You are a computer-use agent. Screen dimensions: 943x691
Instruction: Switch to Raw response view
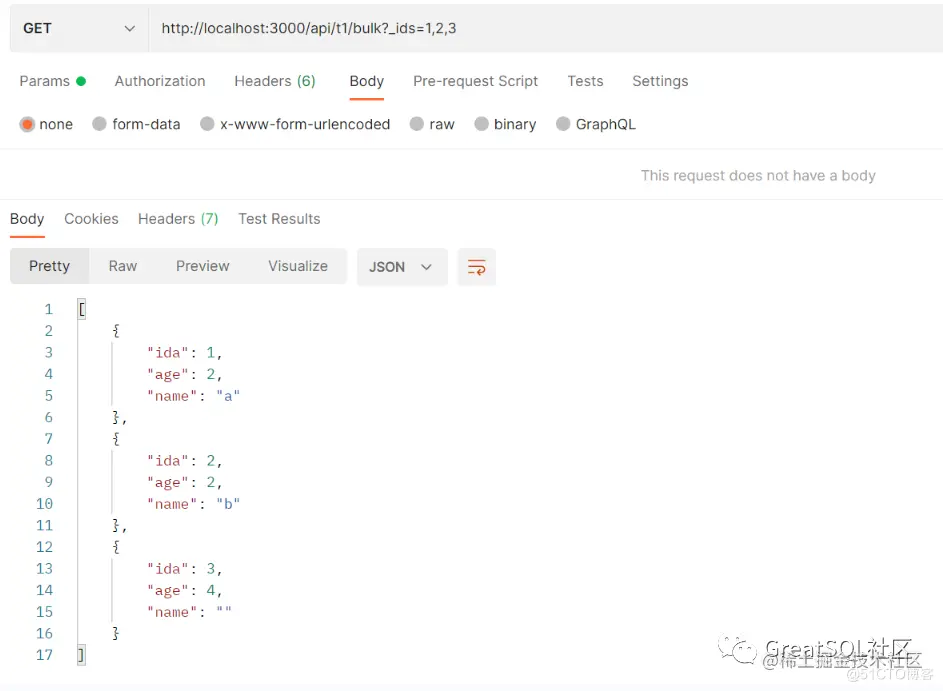click(123, 266)
